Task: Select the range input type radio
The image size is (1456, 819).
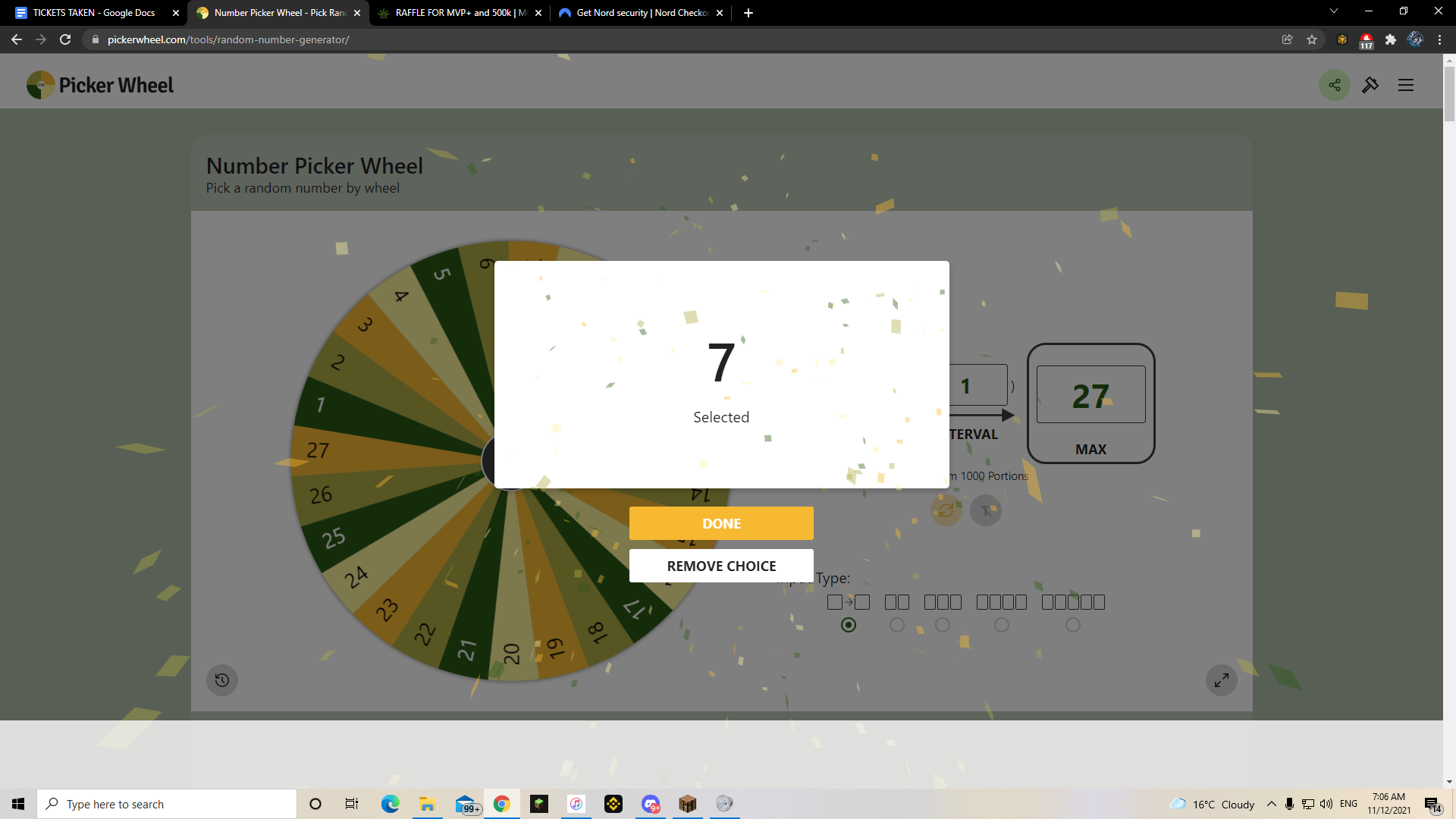Action: [849, 625]
